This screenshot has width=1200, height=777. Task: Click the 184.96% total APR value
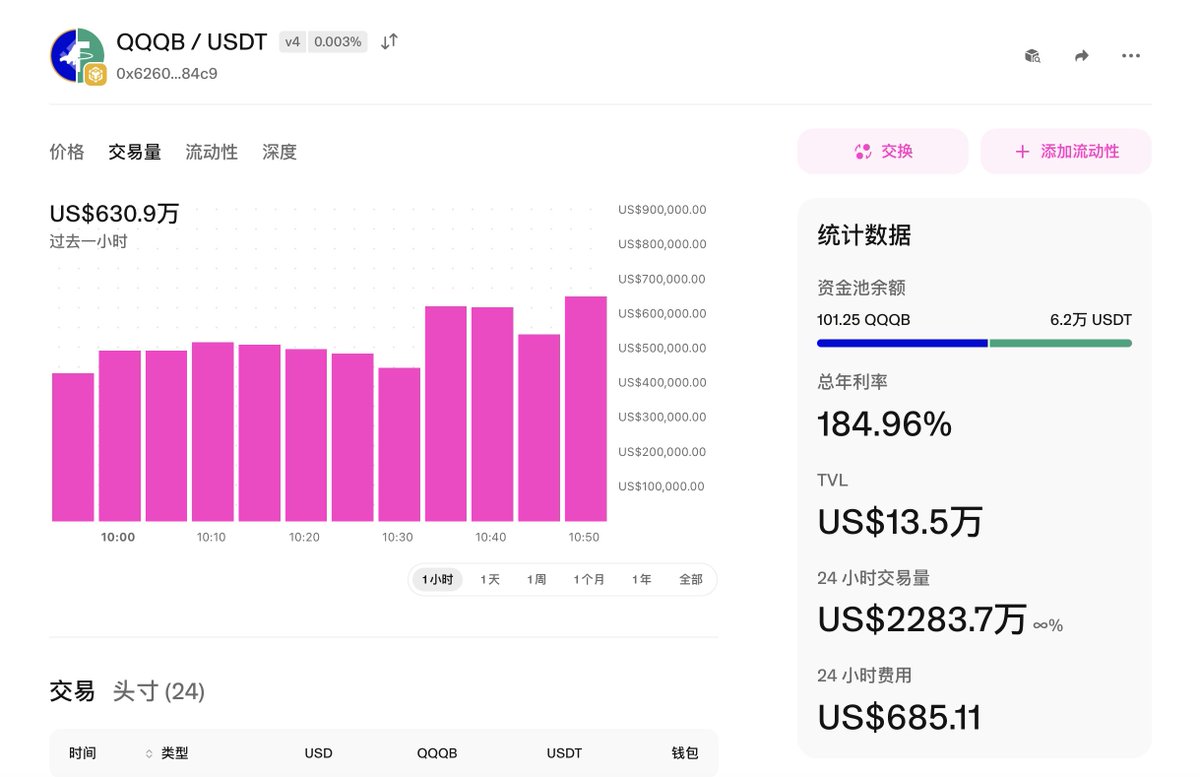(885, 425)
